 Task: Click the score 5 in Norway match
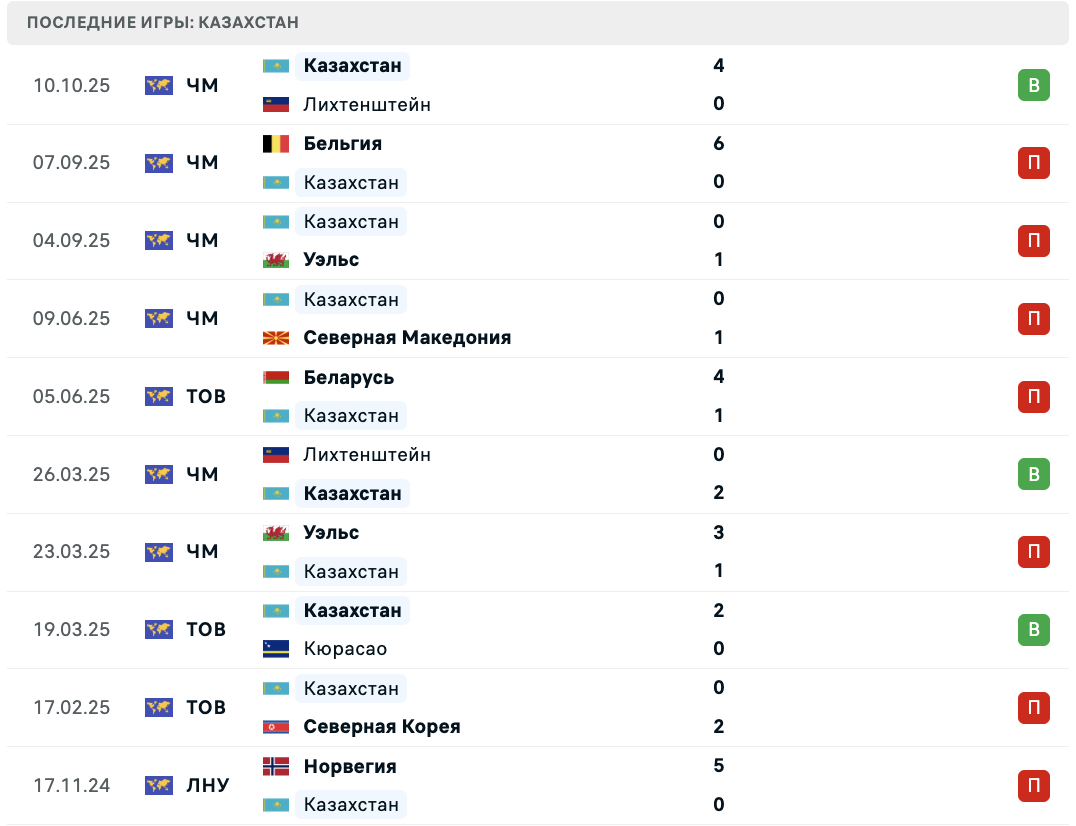tap(719, 767)
